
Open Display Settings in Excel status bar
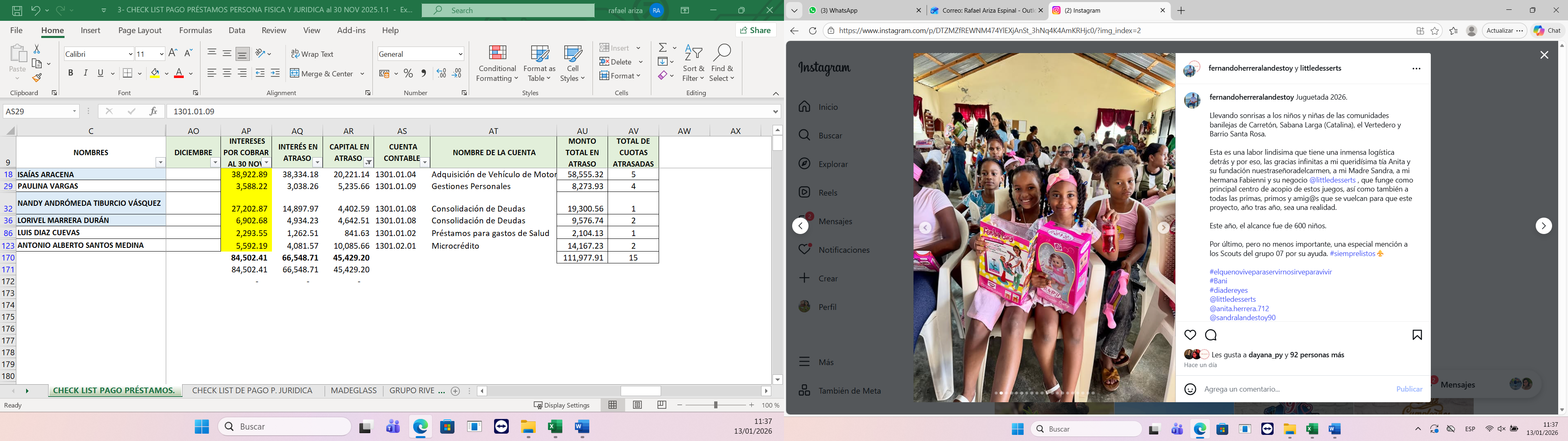coord(562,405)
